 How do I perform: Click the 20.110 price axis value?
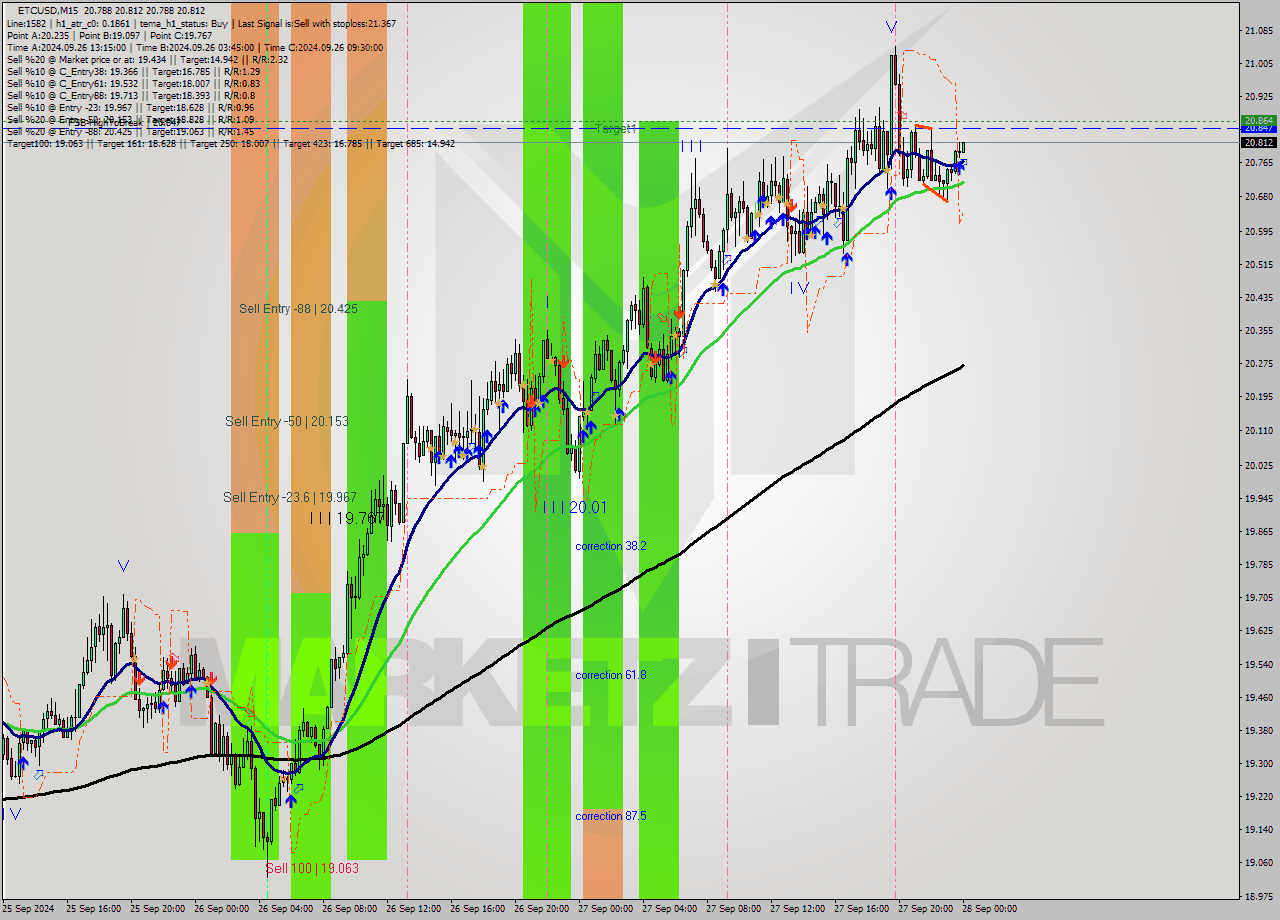(x=1258, y=430)
